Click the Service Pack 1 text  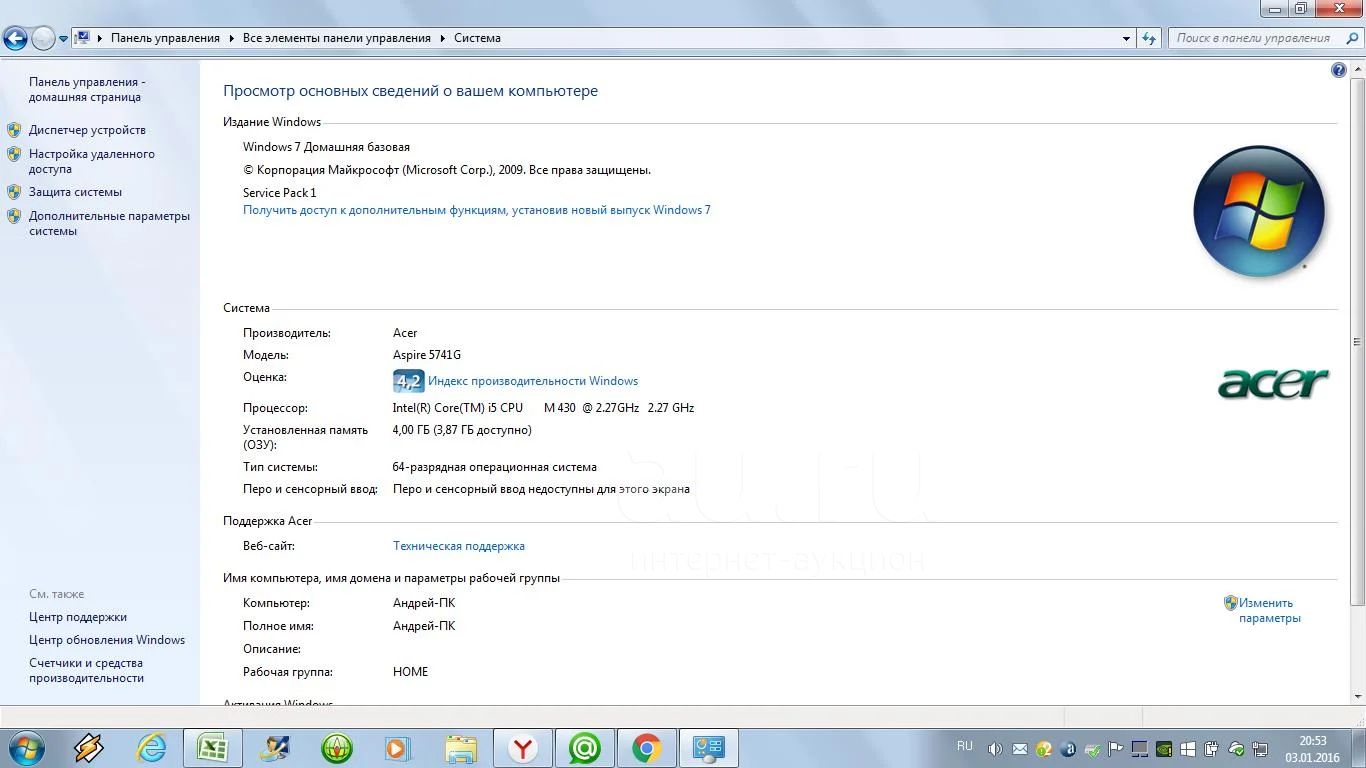click(280, 193)
